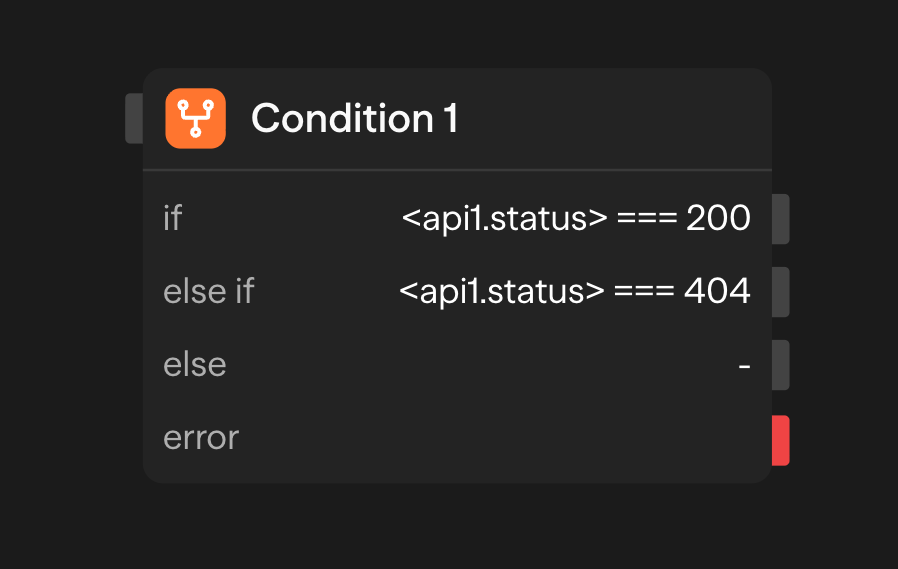Viewport: 898px width, 569px height.
Task: Select the 'error' row label
Action: click(x=200, y=438)
